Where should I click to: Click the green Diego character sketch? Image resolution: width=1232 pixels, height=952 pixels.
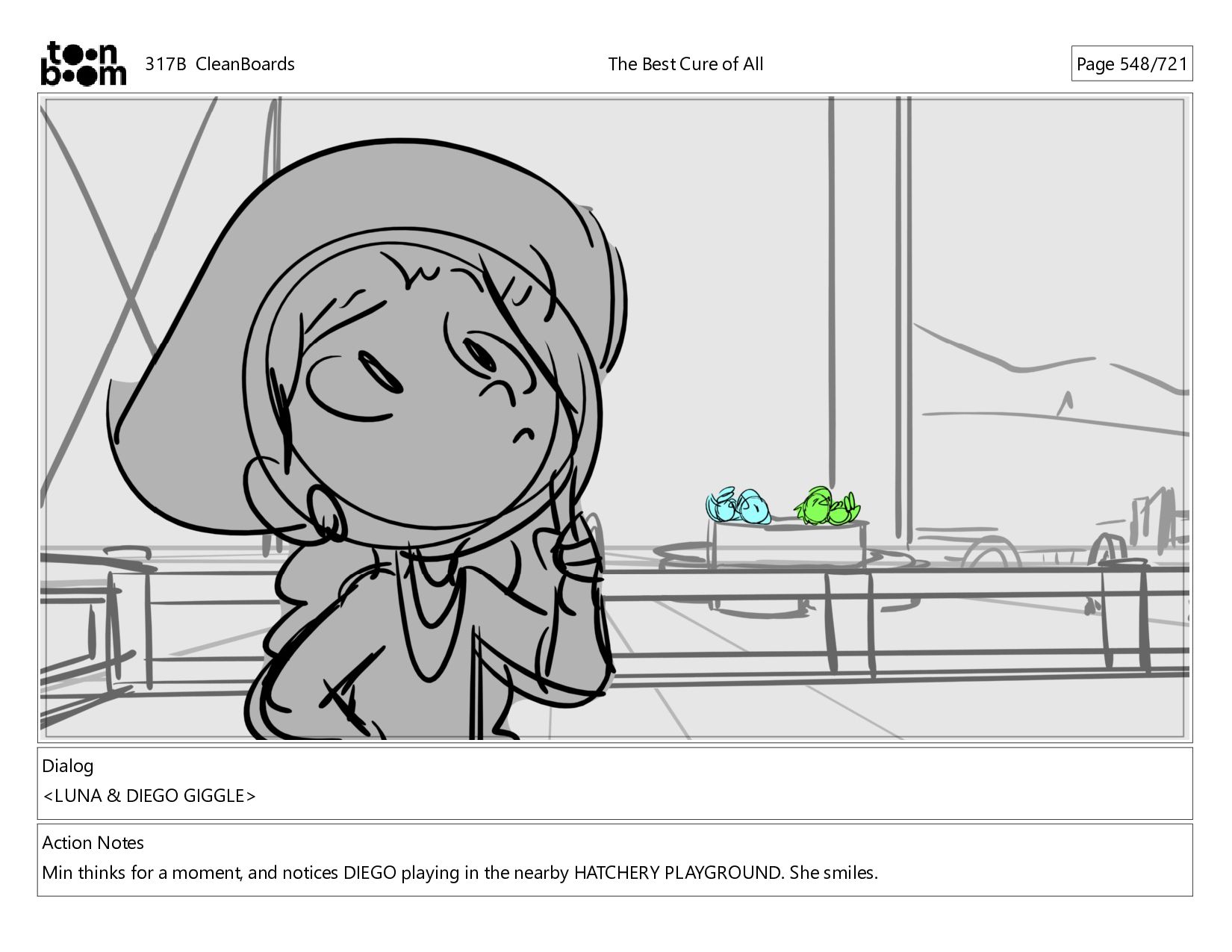point(827,506)
